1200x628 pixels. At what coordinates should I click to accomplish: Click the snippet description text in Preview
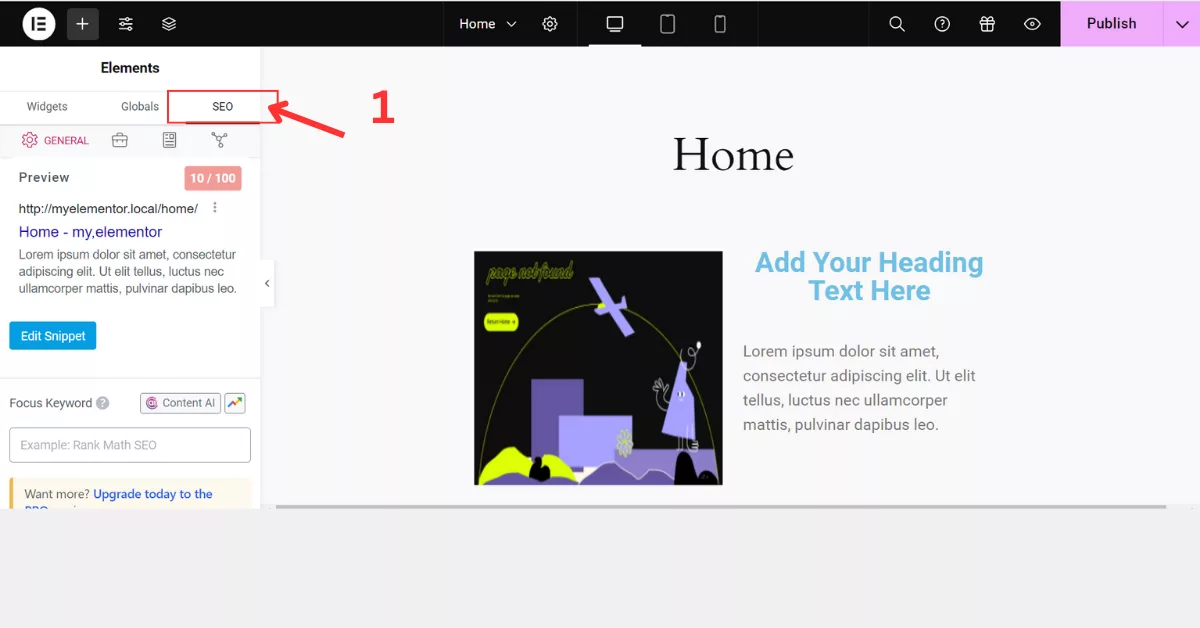[128, 272]
